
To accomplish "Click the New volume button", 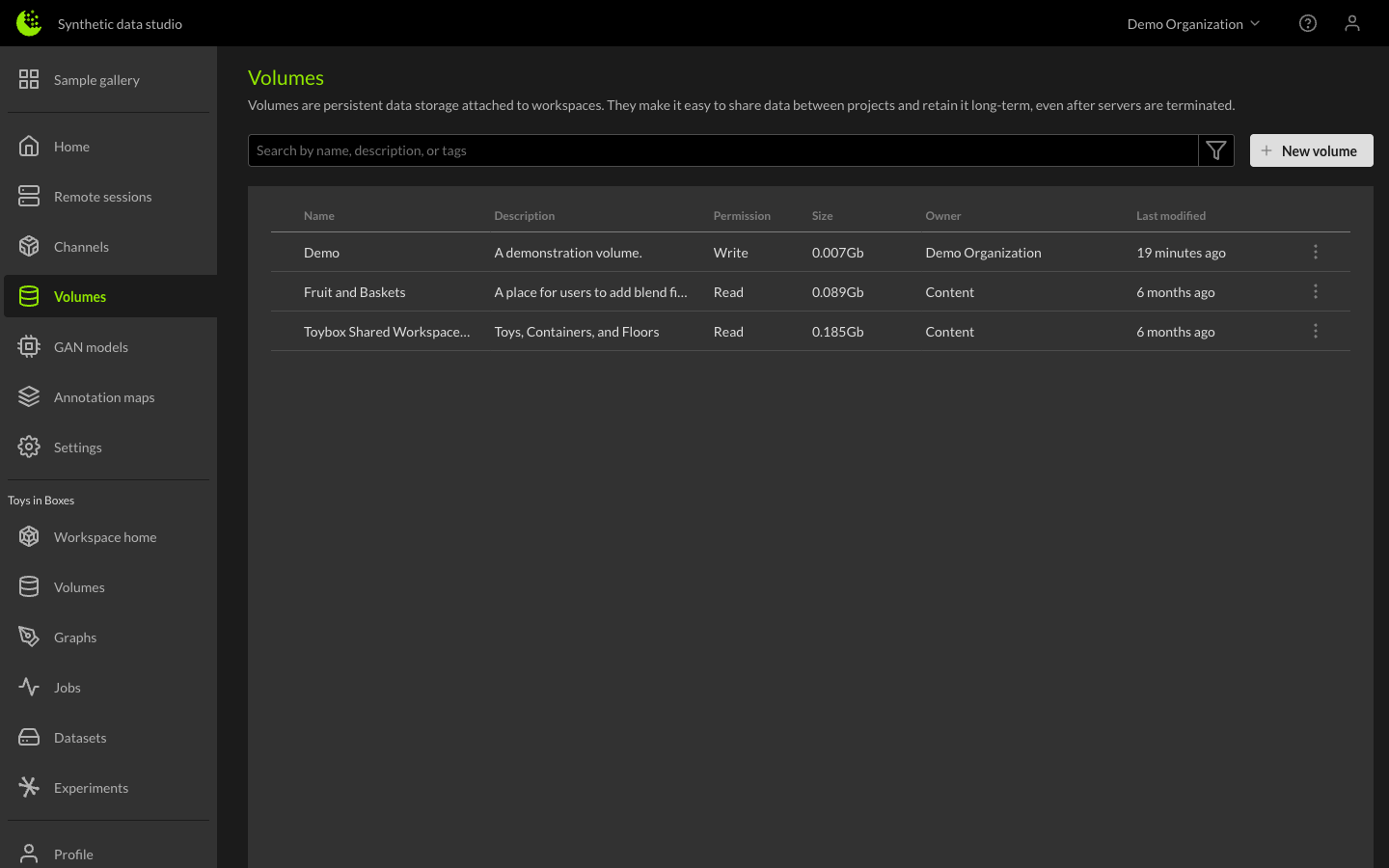I will [1311, 150].
